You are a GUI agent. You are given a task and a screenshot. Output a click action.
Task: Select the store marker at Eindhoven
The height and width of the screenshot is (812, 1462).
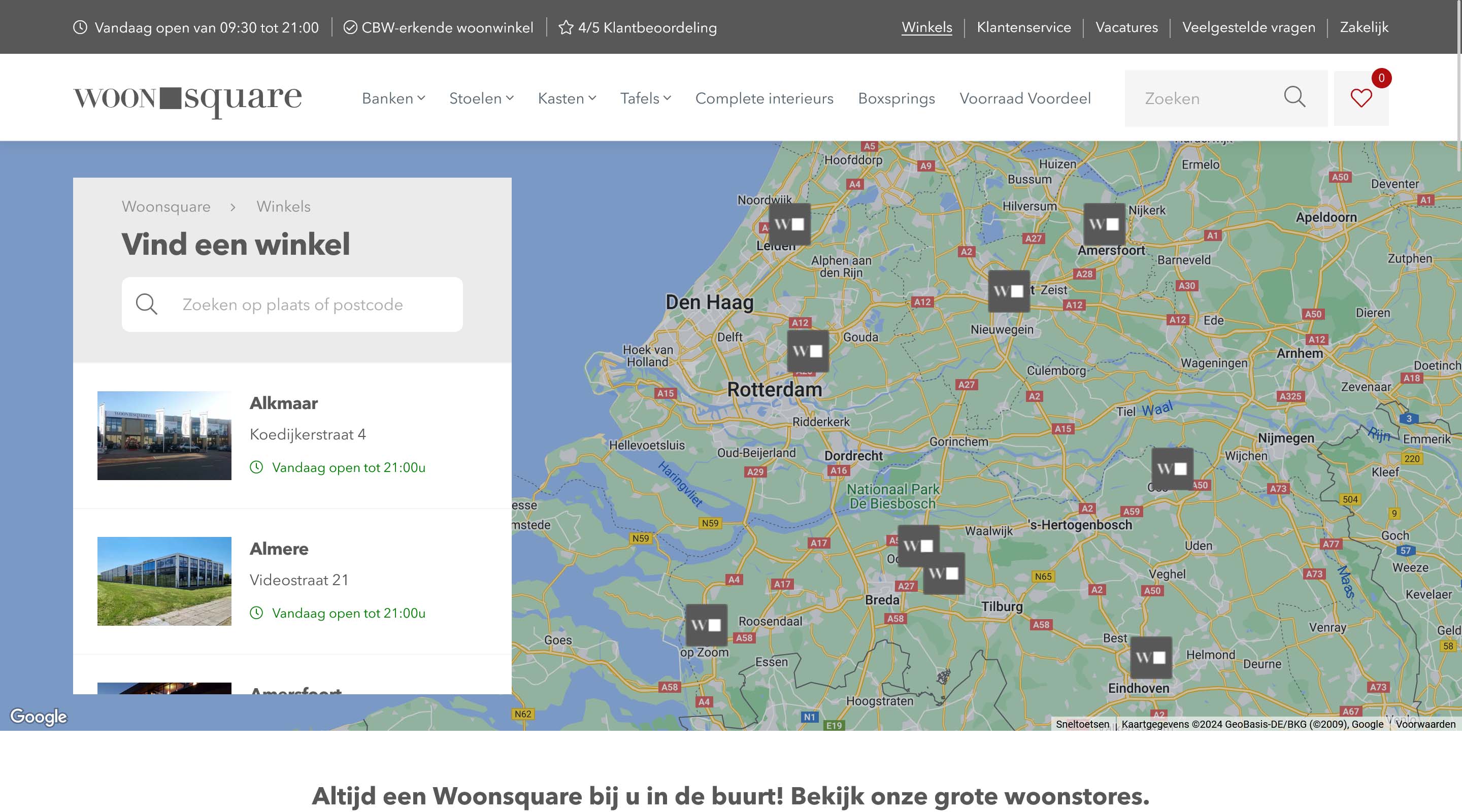(1151, 657)
